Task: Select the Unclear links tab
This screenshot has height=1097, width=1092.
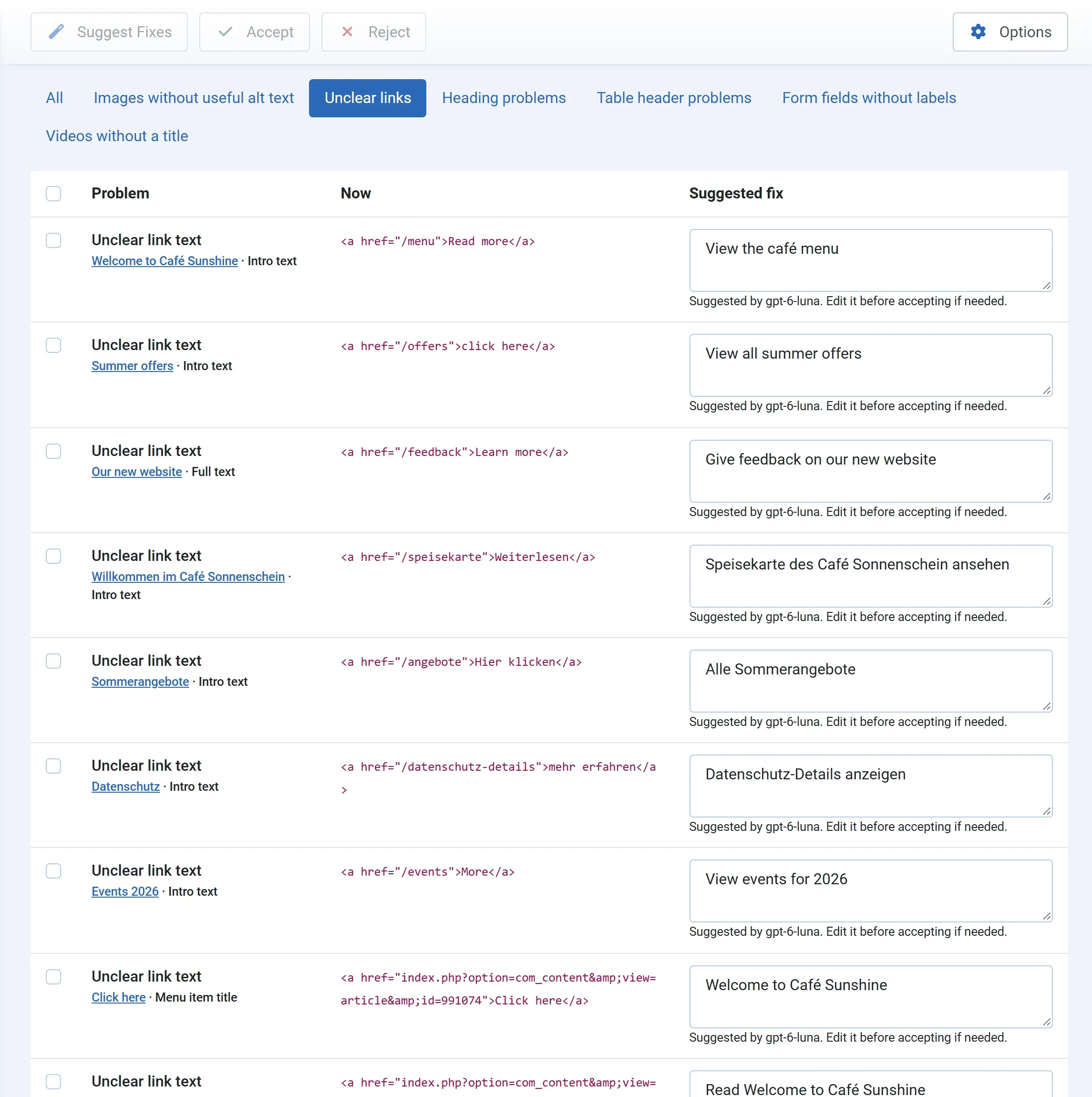Action: pyautogui.click(x=368, y=98)
